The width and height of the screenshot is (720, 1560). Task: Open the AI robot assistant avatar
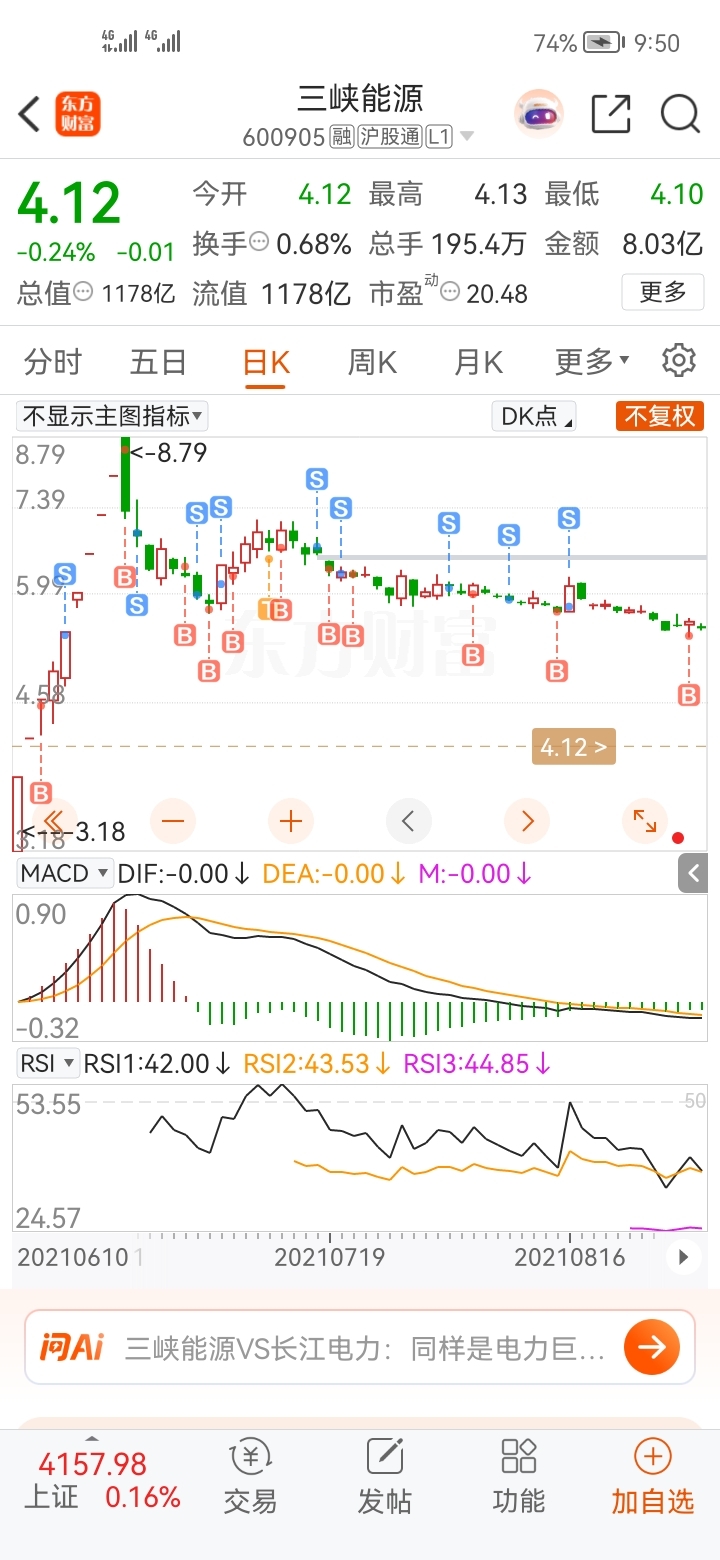(539, 114)
